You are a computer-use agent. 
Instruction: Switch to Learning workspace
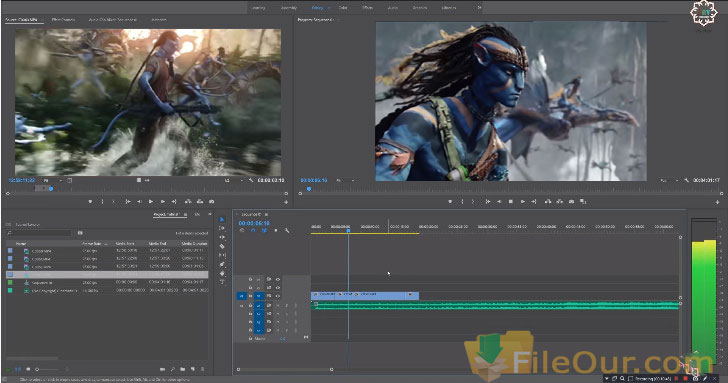tap(258, 7)
